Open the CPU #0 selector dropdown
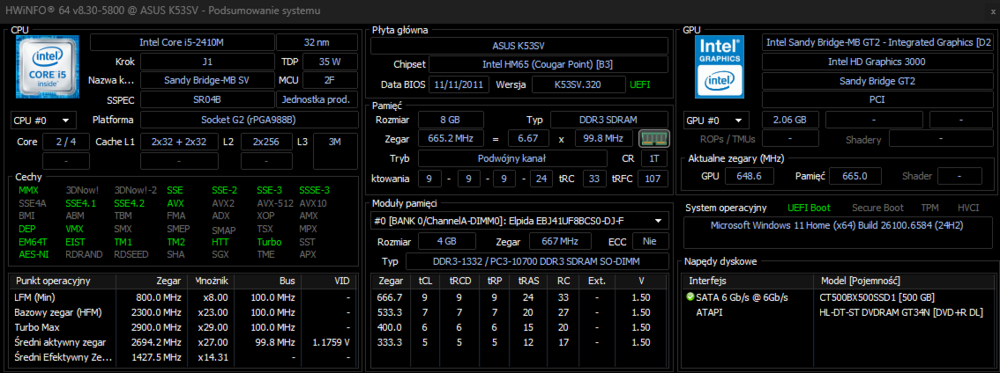The height and width of the screenshot is (373, 1000). click(43, 120)
